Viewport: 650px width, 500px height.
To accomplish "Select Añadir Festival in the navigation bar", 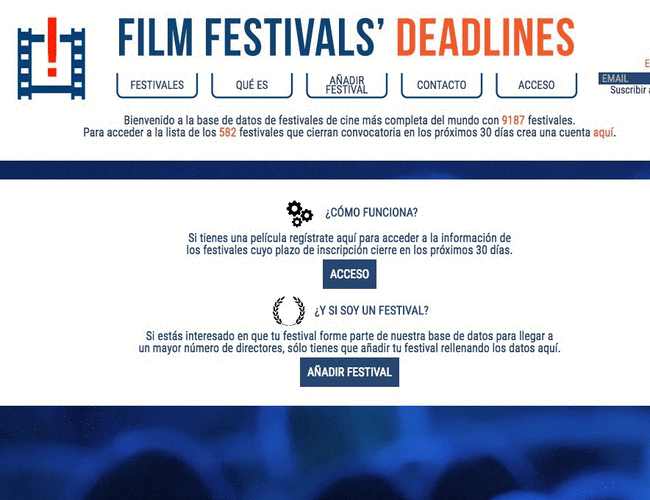I will [x=346, y=85].
